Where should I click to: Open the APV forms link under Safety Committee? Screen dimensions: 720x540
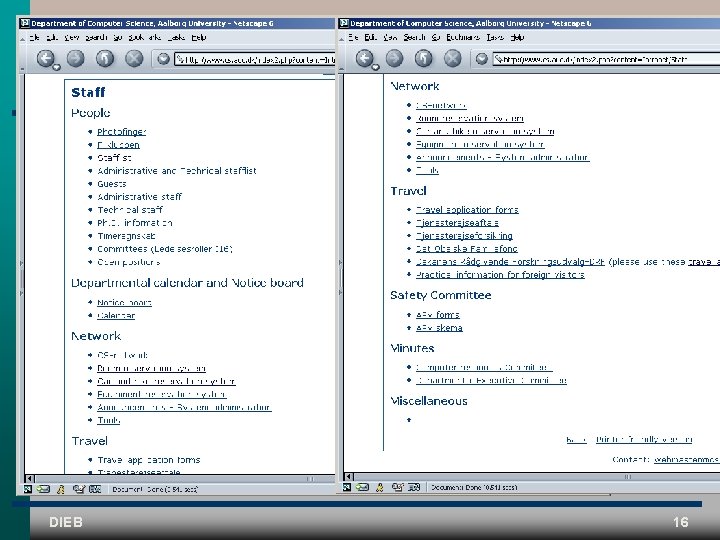438,315
